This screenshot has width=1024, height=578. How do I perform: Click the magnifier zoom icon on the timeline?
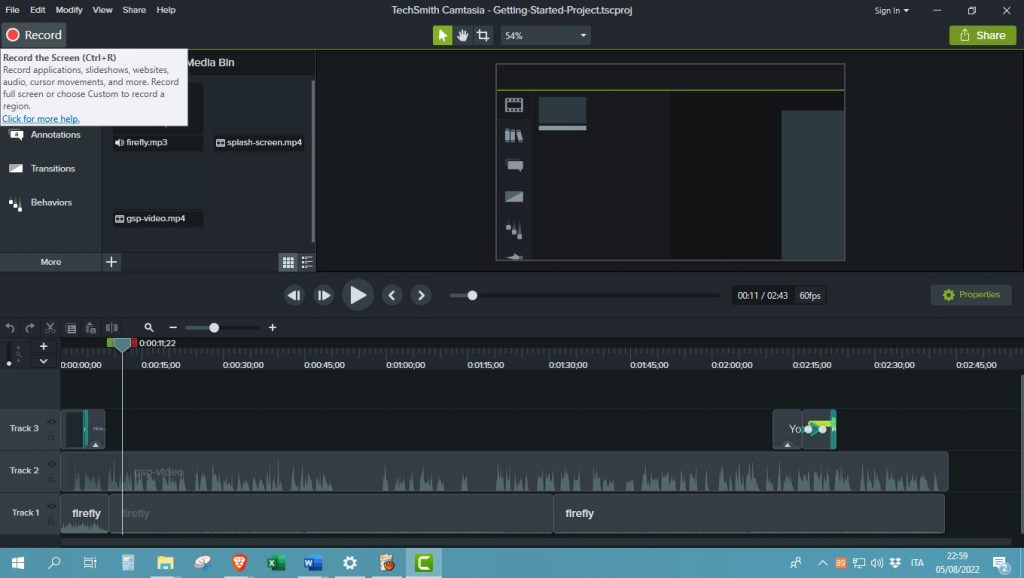pyautogui.click(x=149, y=327)
